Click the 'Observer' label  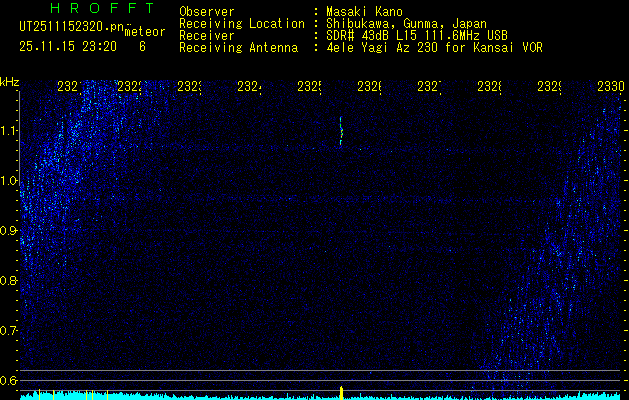[x=207, y=11]
